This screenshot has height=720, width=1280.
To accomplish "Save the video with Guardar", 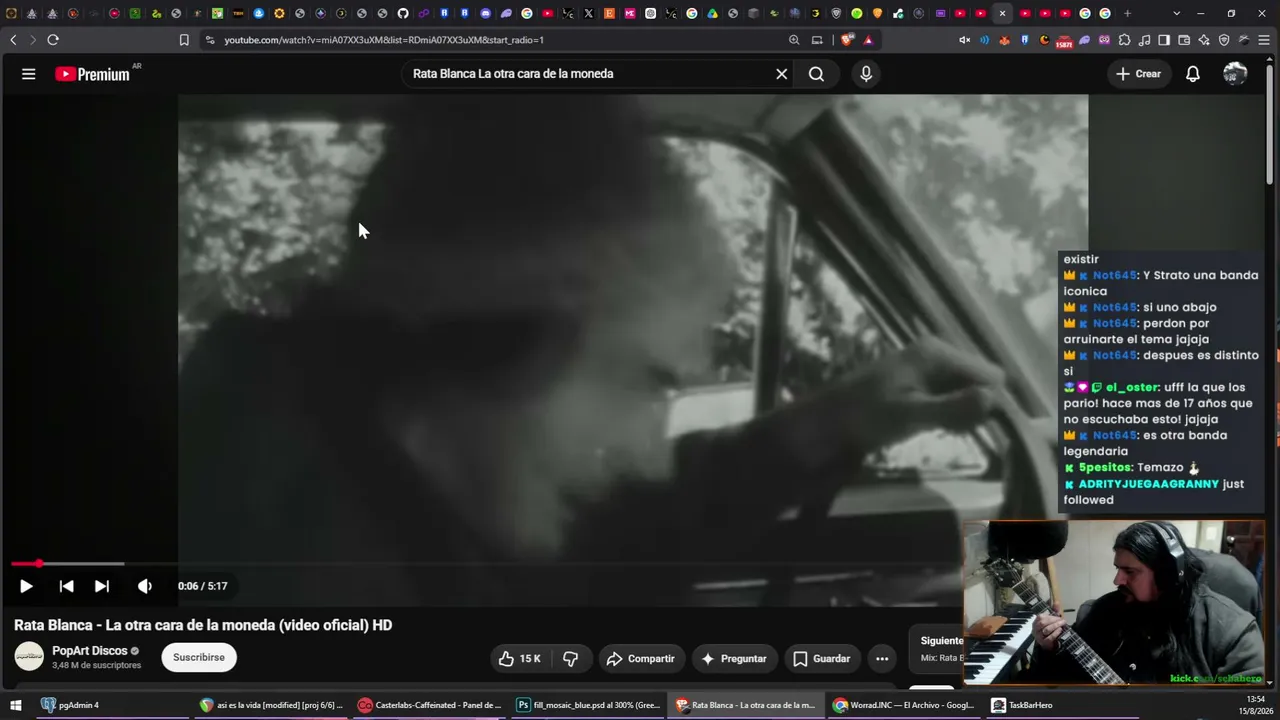I will tap(822, 659).
